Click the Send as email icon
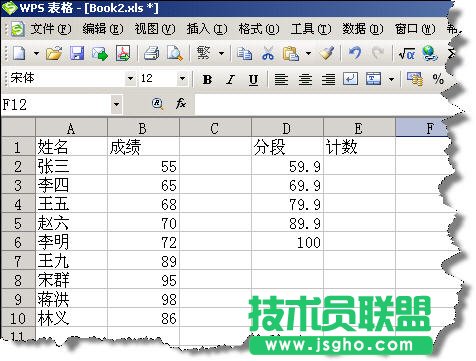 [x=100, y=53]
